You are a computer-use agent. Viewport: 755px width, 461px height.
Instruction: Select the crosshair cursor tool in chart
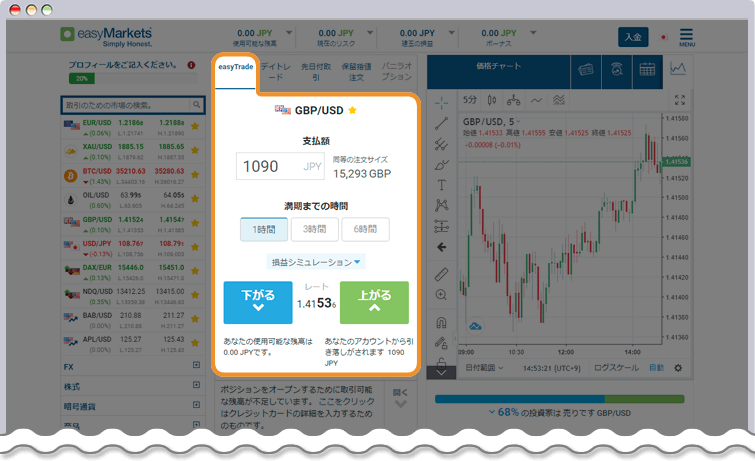(x=441, y=102)
